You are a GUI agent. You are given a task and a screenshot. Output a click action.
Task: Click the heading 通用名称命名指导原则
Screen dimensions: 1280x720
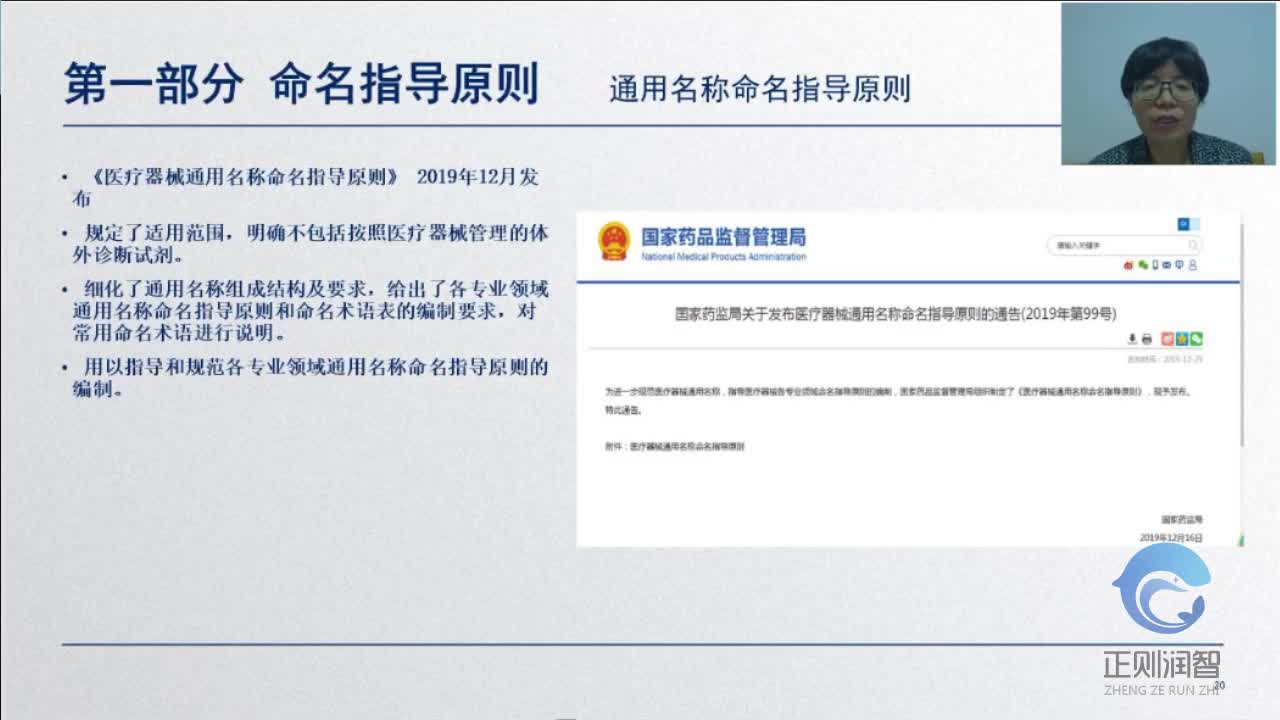pyautogui.click(x=761, y=88)
